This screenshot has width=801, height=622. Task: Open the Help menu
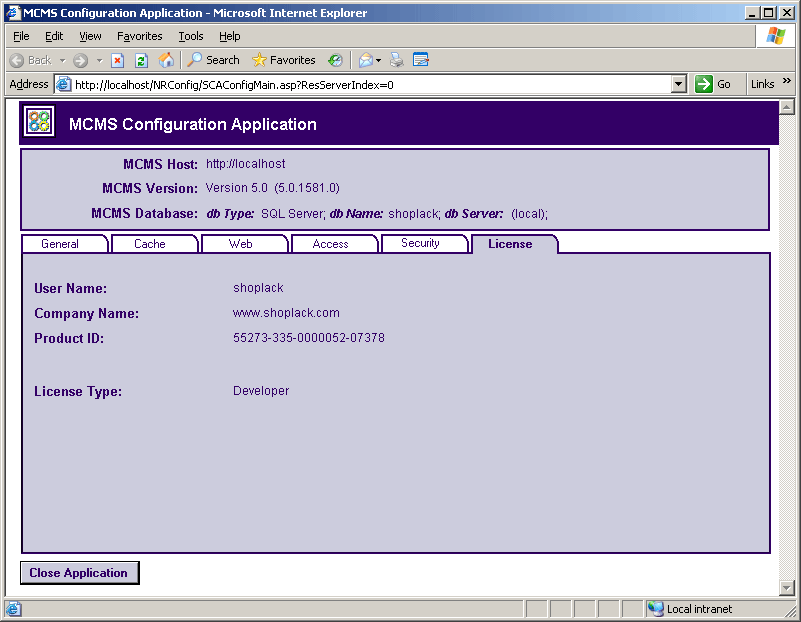(x=229, y=36)
